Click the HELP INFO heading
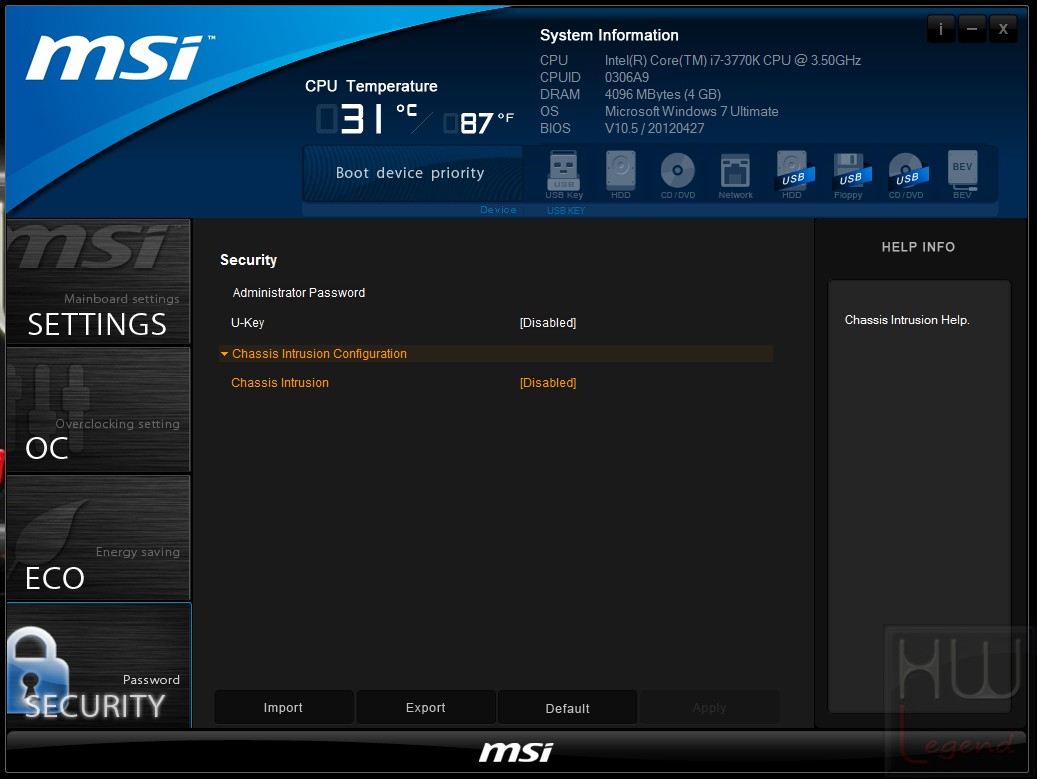Screen dimensions: 1037x779 918,247
